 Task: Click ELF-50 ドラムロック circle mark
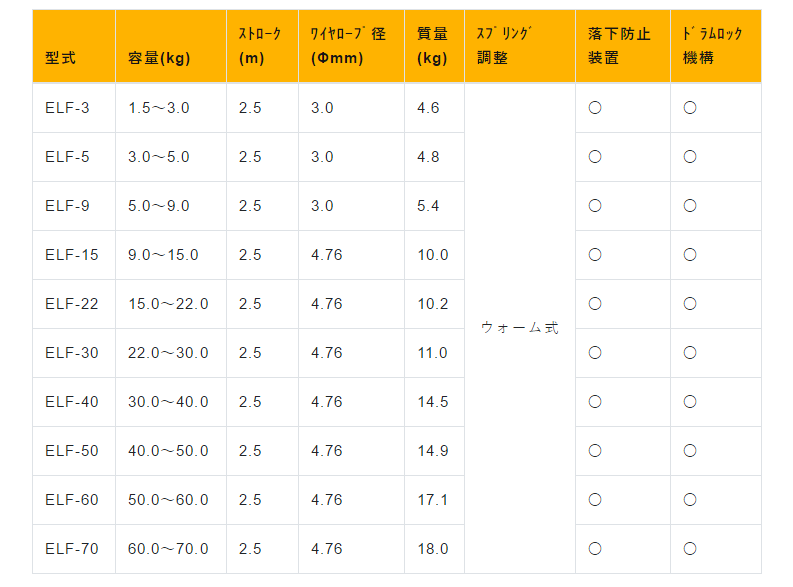[x=690, y=451]
